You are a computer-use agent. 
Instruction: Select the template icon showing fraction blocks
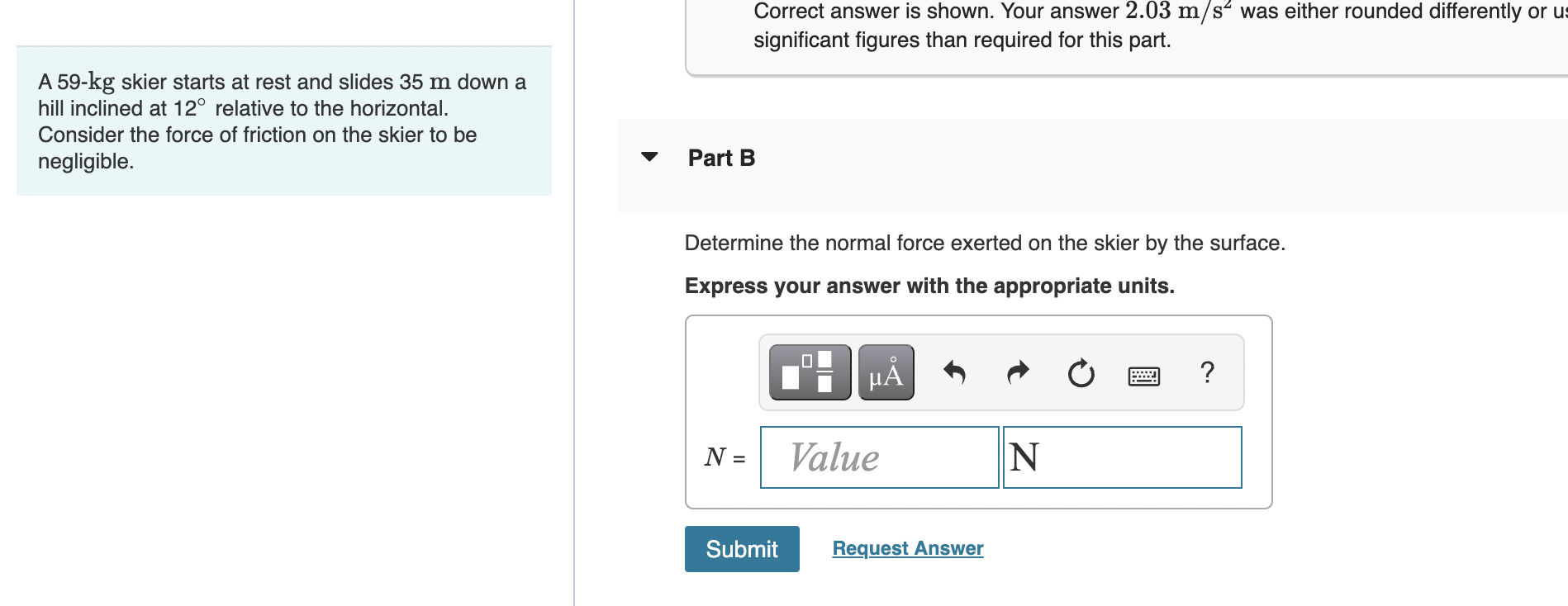[808, 372]
